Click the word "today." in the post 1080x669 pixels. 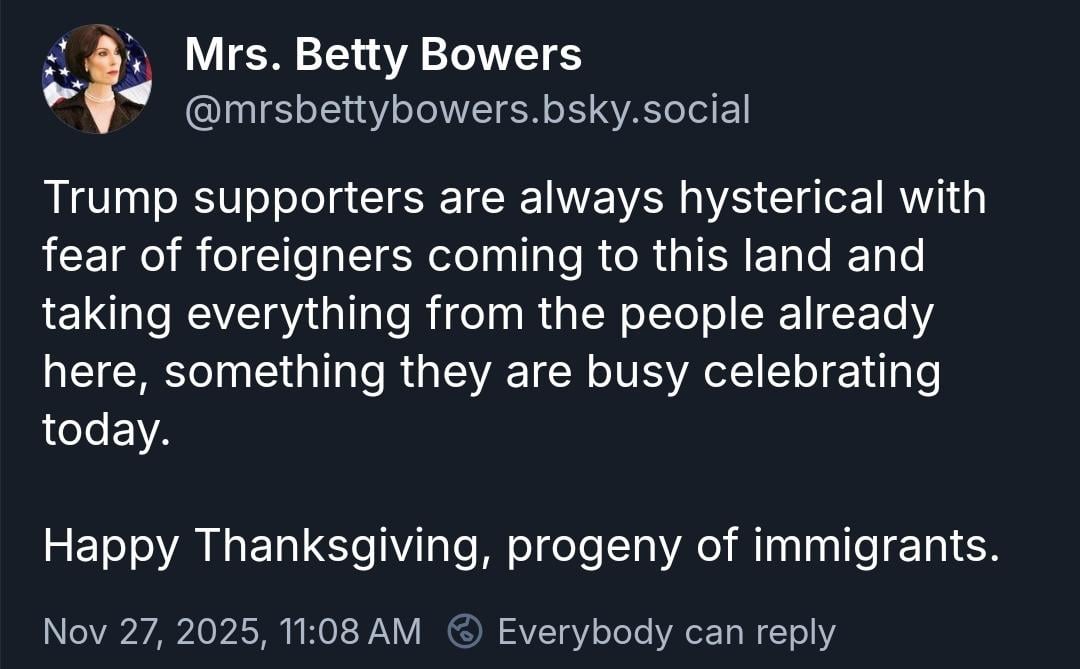tap(100, 430)
